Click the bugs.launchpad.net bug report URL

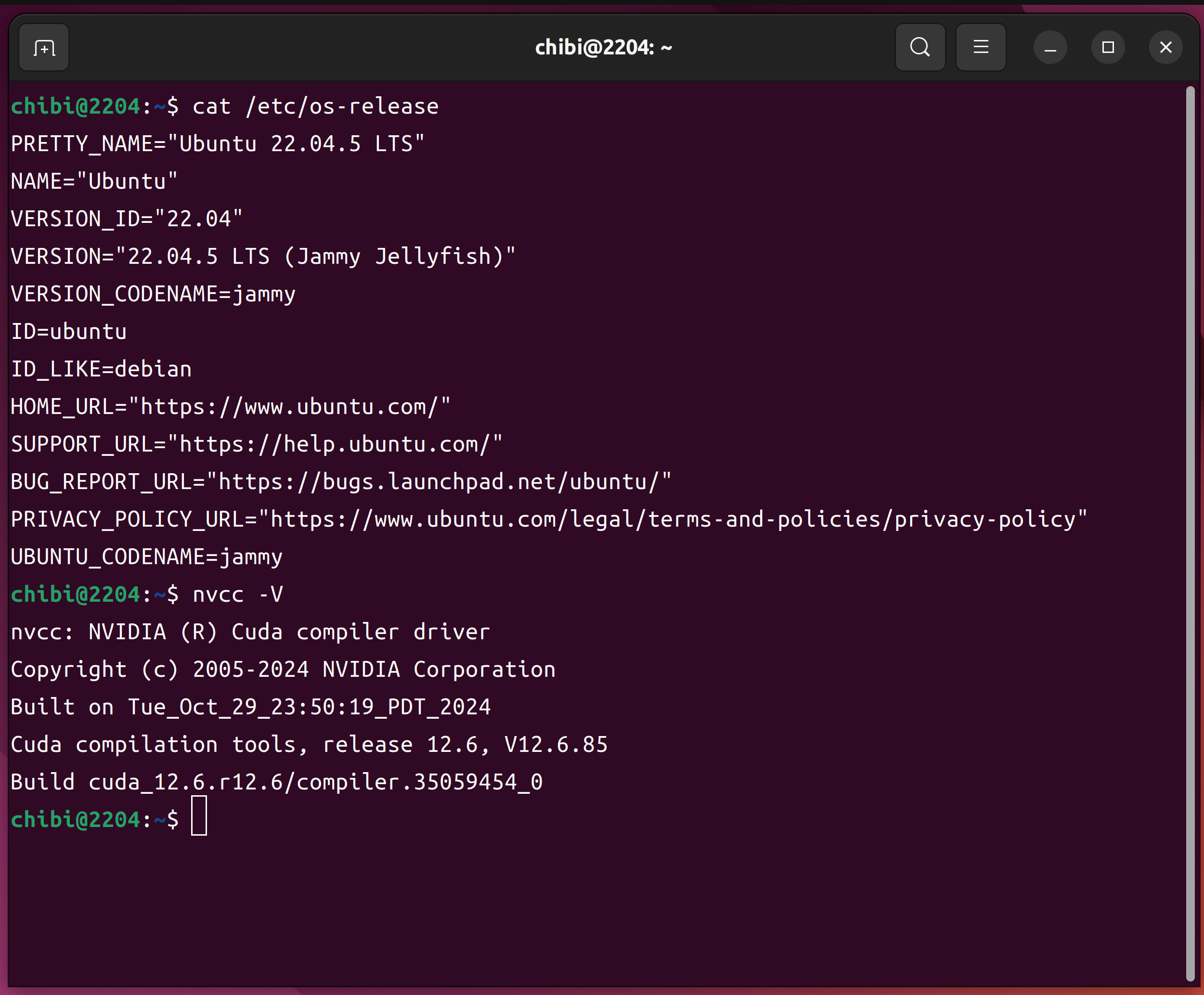pos(439,482)
